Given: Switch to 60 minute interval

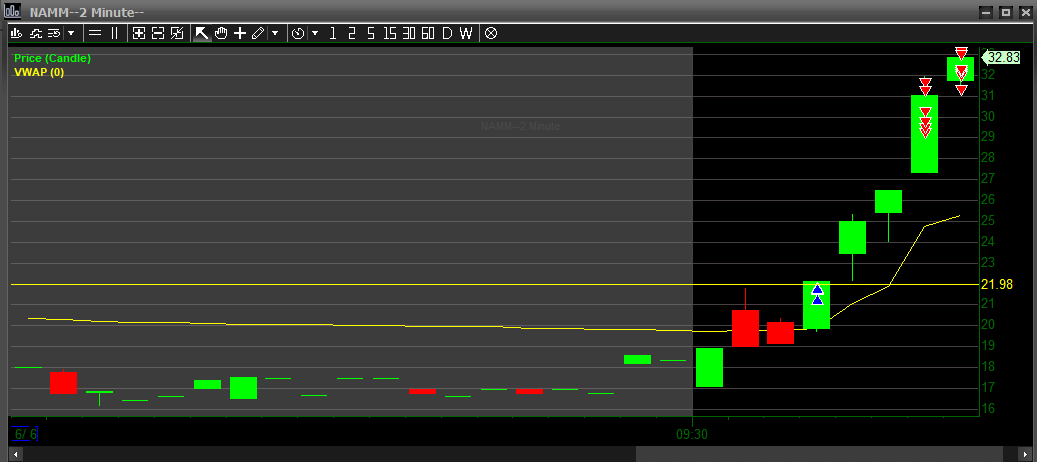Looking at the screenshot, I should point(428,33).
